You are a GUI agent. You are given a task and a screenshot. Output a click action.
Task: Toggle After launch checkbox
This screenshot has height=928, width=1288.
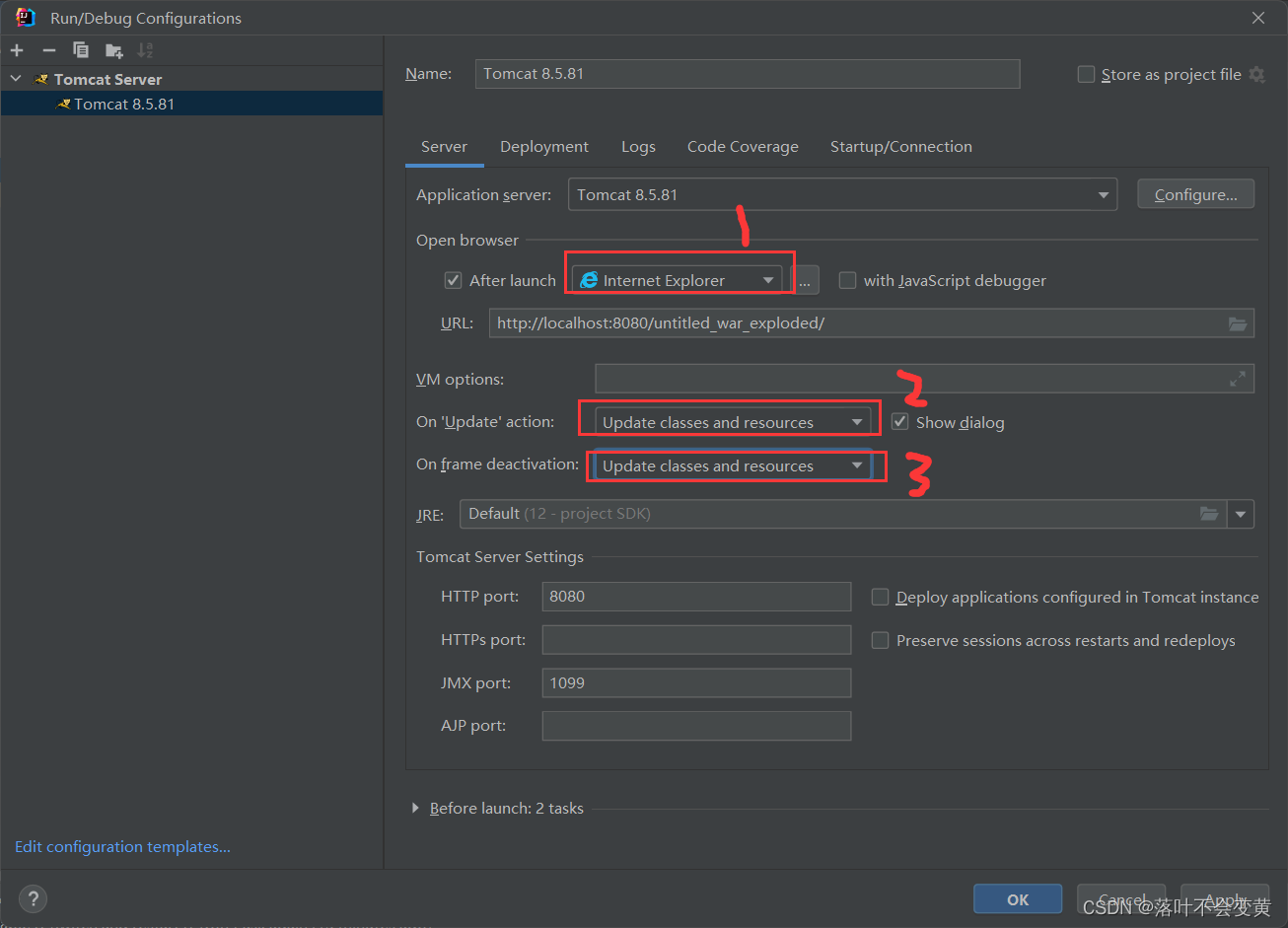pyautogui.click(x=453, y=280)
